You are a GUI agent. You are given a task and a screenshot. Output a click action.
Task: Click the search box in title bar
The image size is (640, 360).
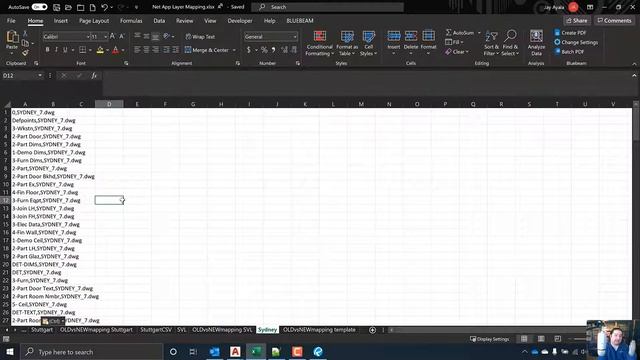[327, 7]
